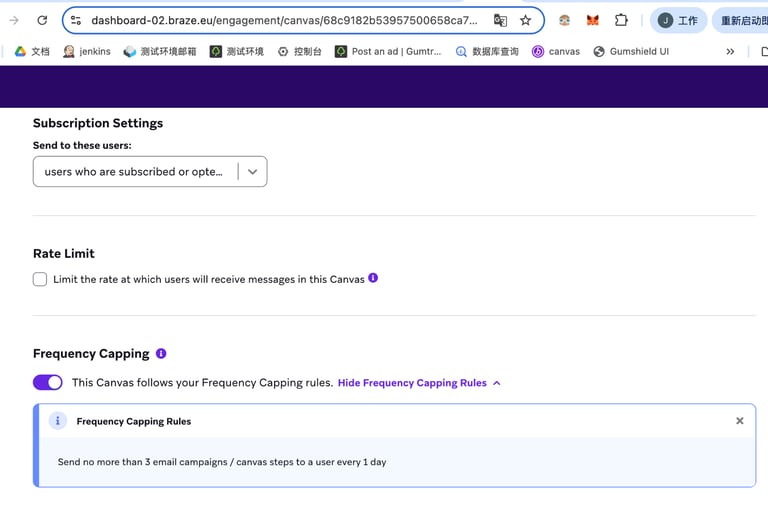768x514 pixels.
Task: Open the jenkins bookmark
Action: 87,51
